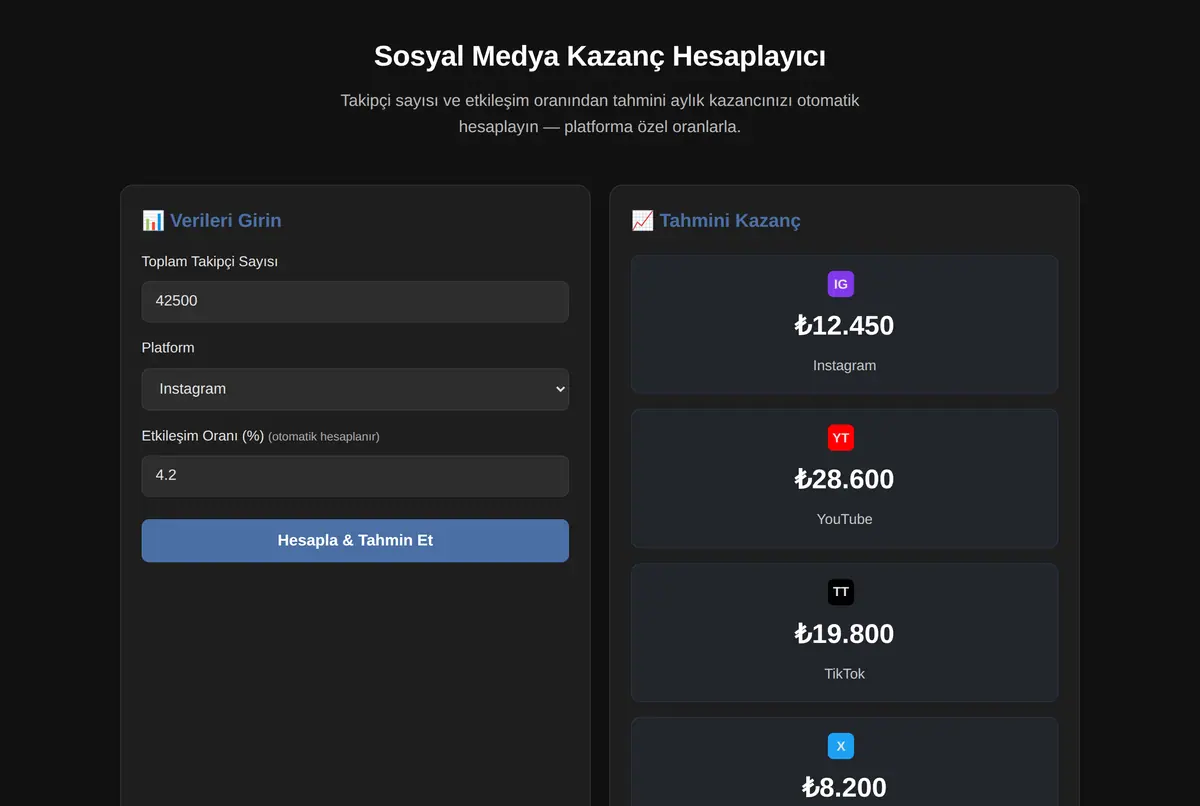Viewport: 1200px width, 806px height.
Task: Click the ₺28.600 YouTube earnings value
Action: pyautogui.click(x=844, y=479)
